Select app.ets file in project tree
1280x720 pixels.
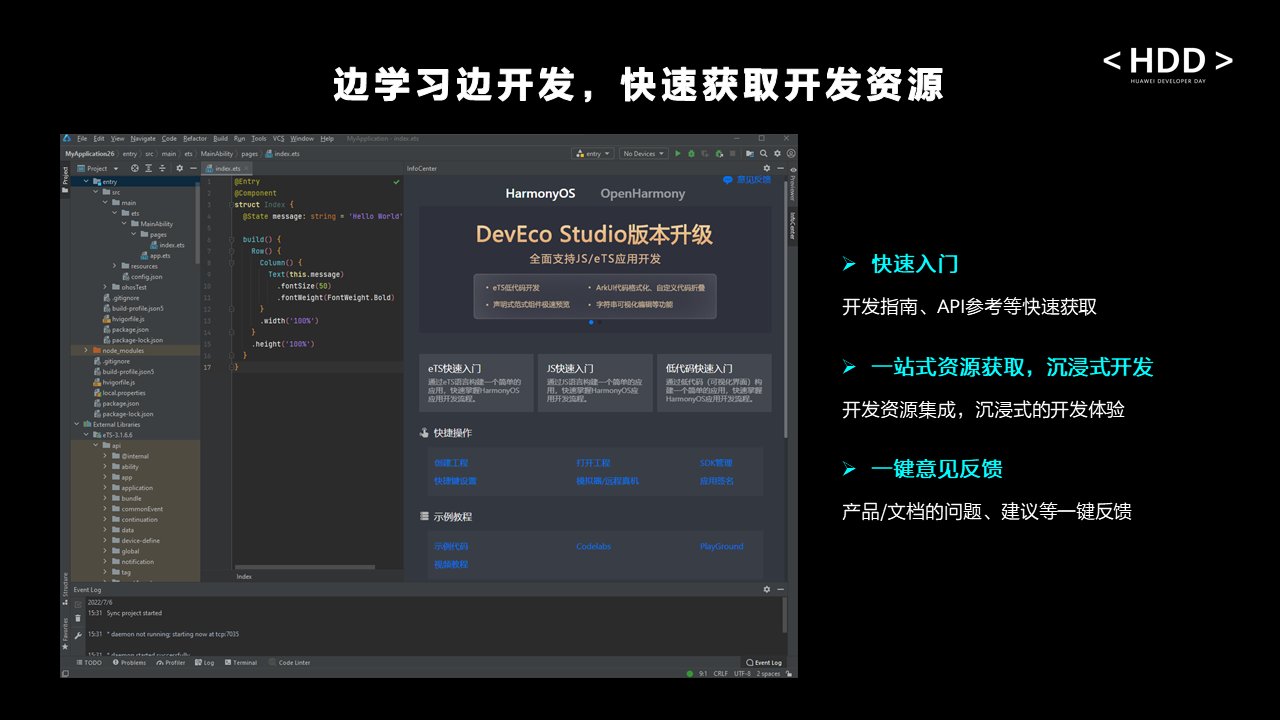(x=155, y=255)
